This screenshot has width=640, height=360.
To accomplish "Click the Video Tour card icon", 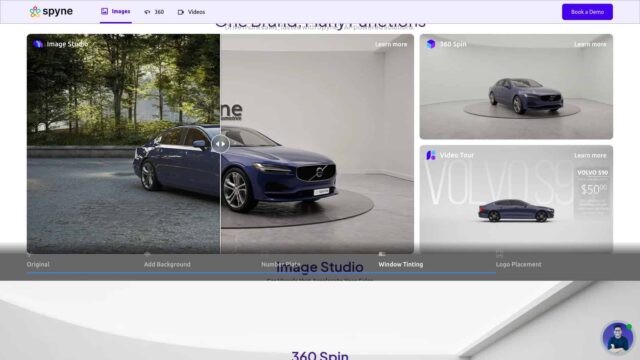I will click(431, 155).
